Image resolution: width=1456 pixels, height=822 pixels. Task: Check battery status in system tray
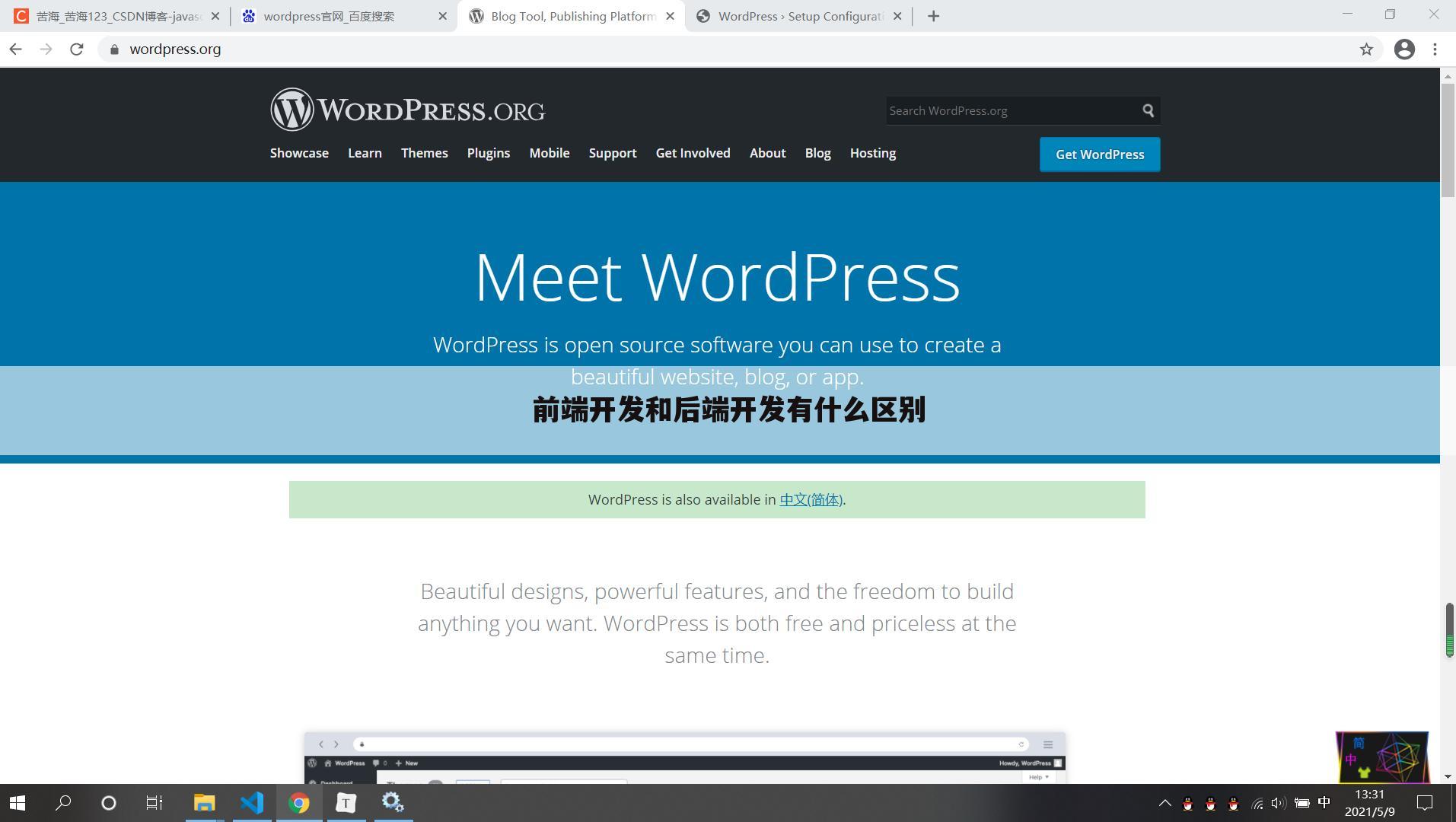pyautogui.click(x=1302, y=803)
